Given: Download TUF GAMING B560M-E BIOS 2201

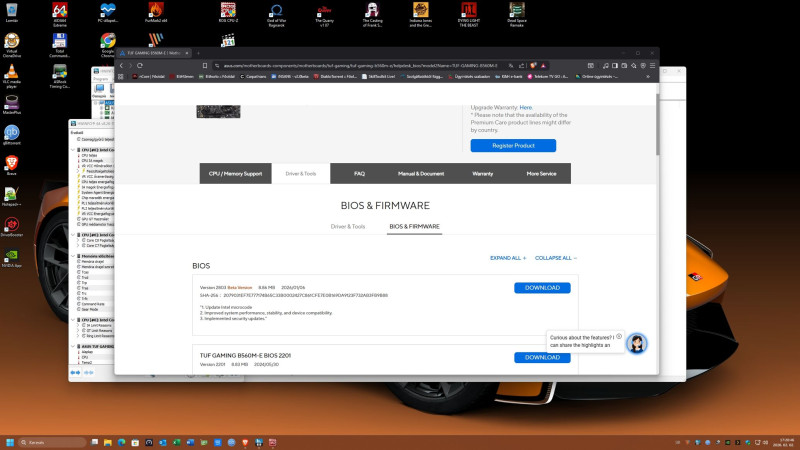Looking at the screenshot, I should pyautogui.click(x=542, y=358).
